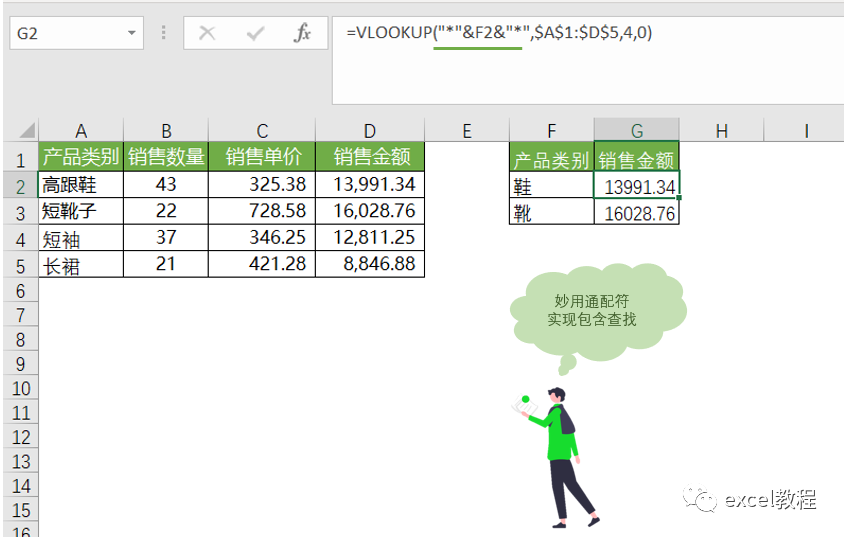Select row 3 header
Image resolution: width=844 pixels, height=537 pixels.
click(x=20, y=213)
